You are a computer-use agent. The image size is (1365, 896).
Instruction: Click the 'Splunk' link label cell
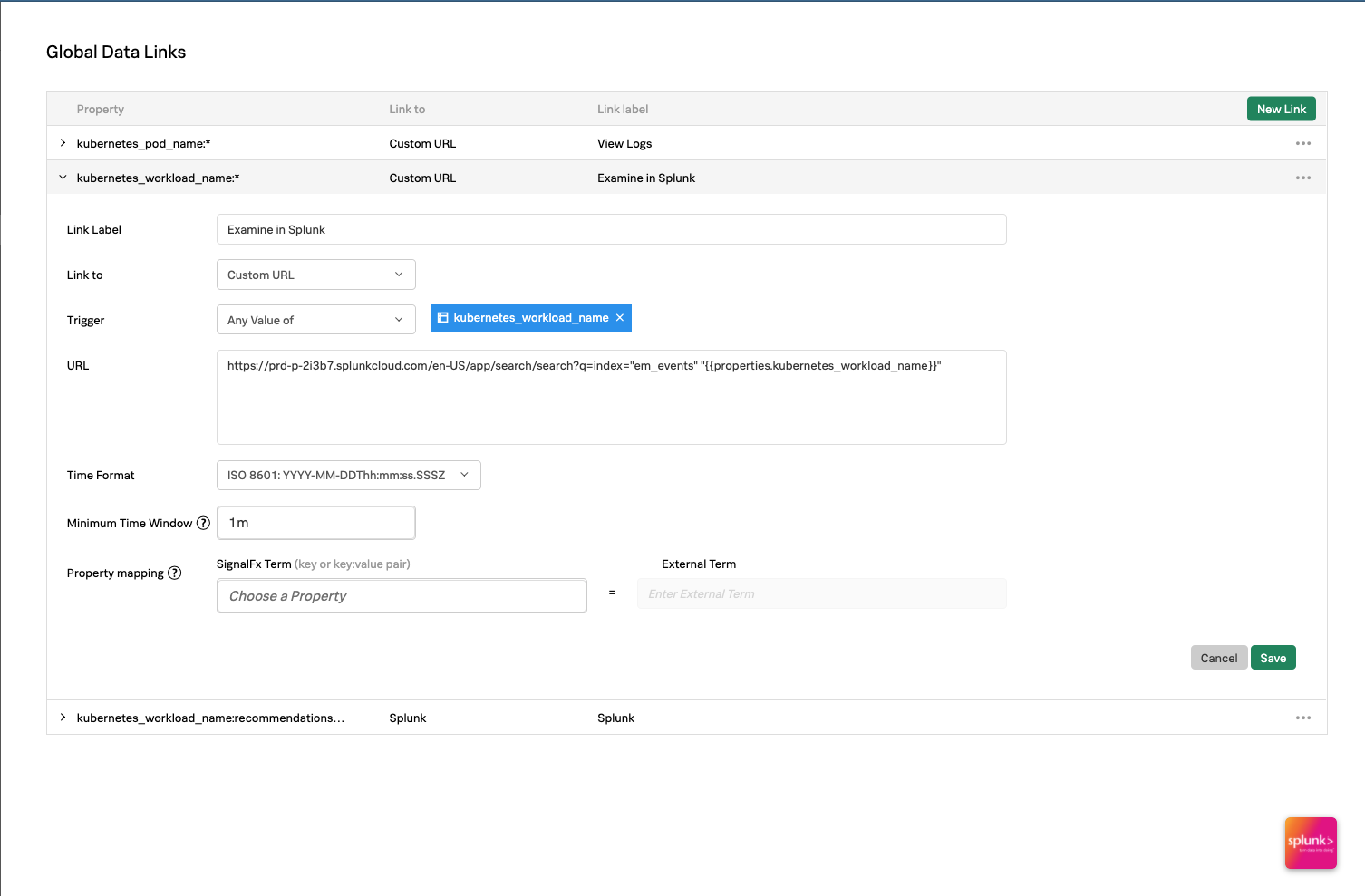(x=615, y=718)
